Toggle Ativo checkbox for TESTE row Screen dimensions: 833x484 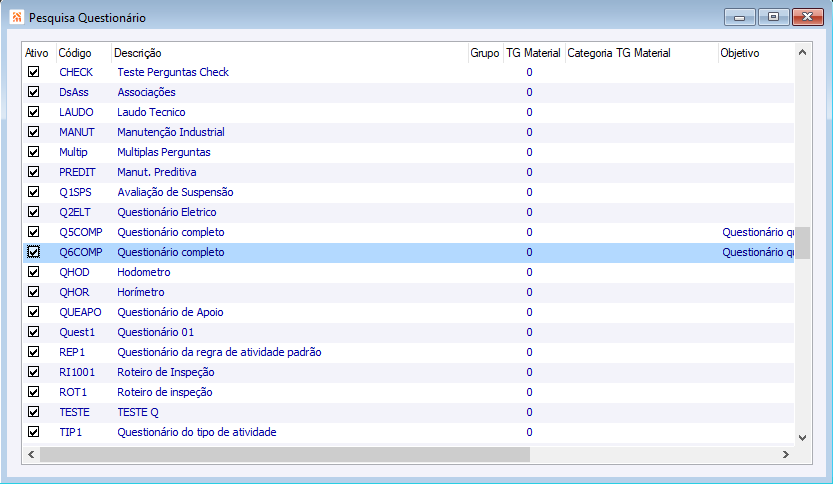33,412
